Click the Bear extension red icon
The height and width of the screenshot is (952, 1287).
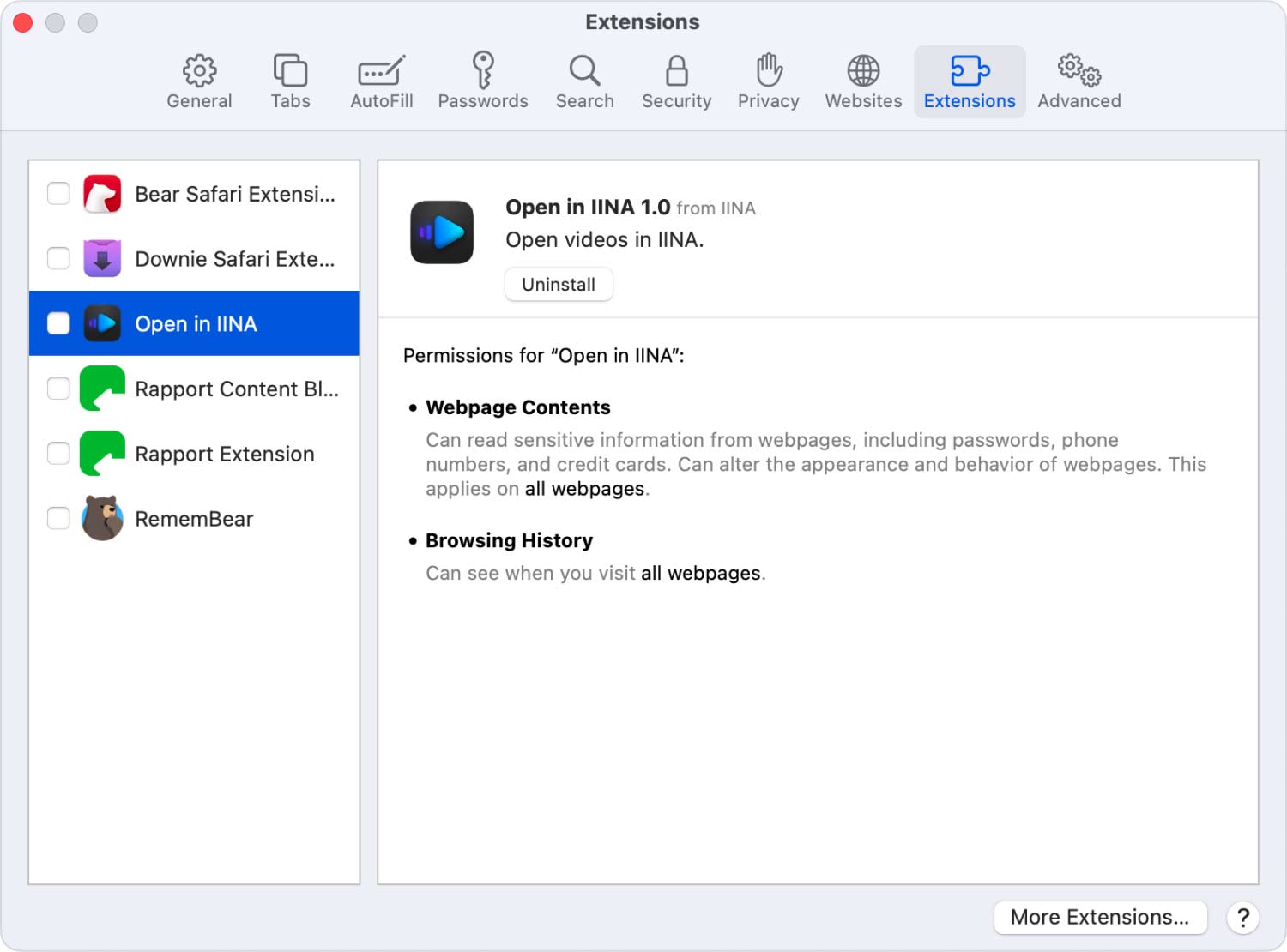[102, 194]
